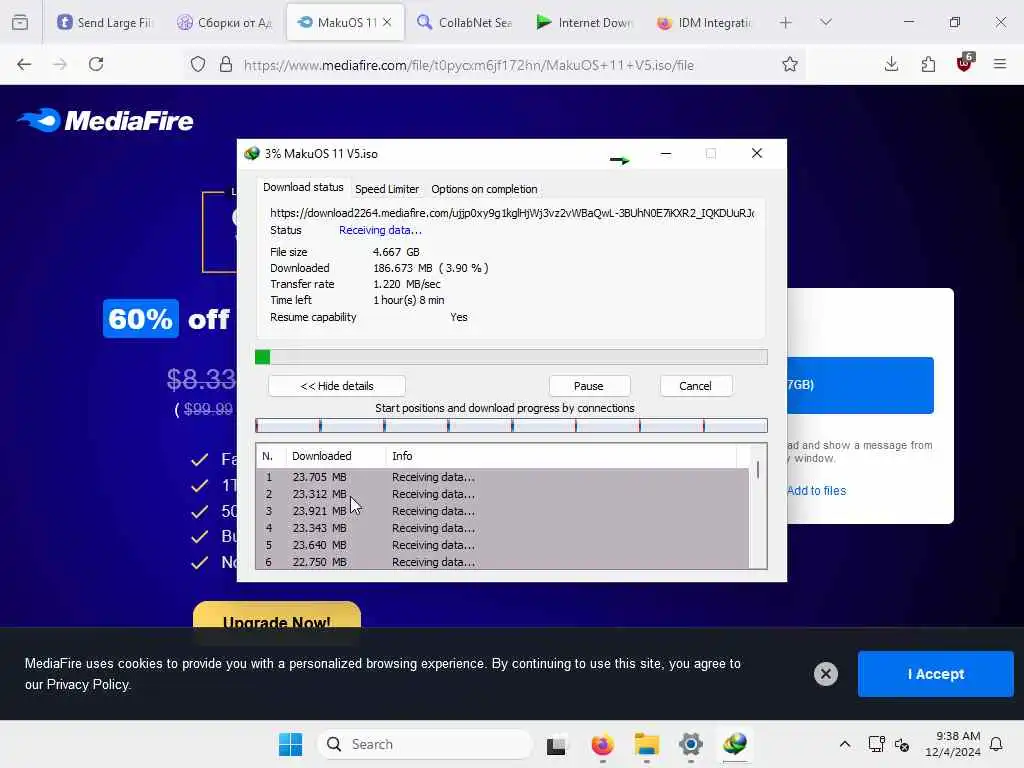Cancel the MakuOS download
The width and height of the screenshot is (1024, 768).
(696, 386)
